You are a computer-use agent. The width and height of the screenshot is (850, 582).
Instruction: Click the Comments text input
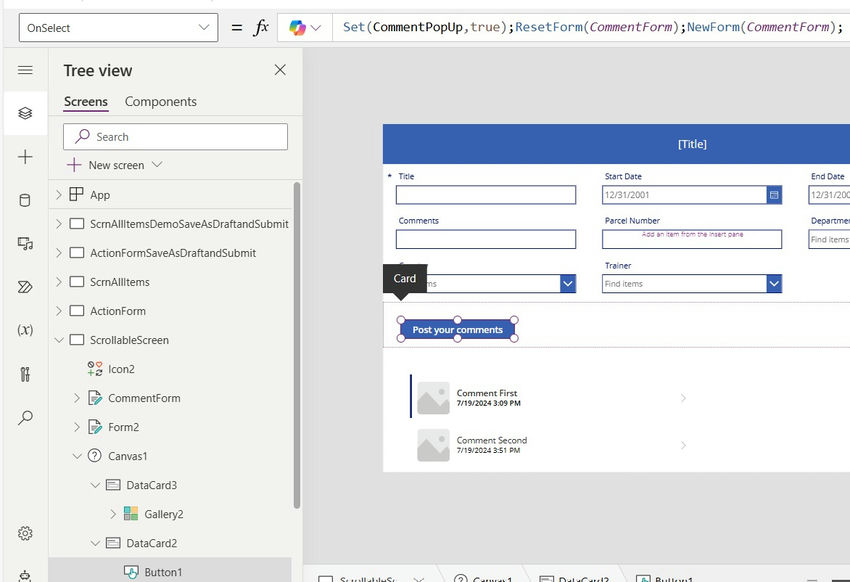tap(486, 239)
